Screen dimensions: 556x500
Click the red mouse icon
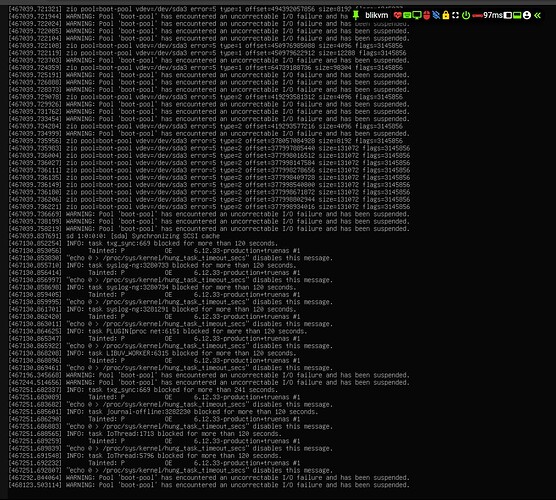click(x=427, y=15)
